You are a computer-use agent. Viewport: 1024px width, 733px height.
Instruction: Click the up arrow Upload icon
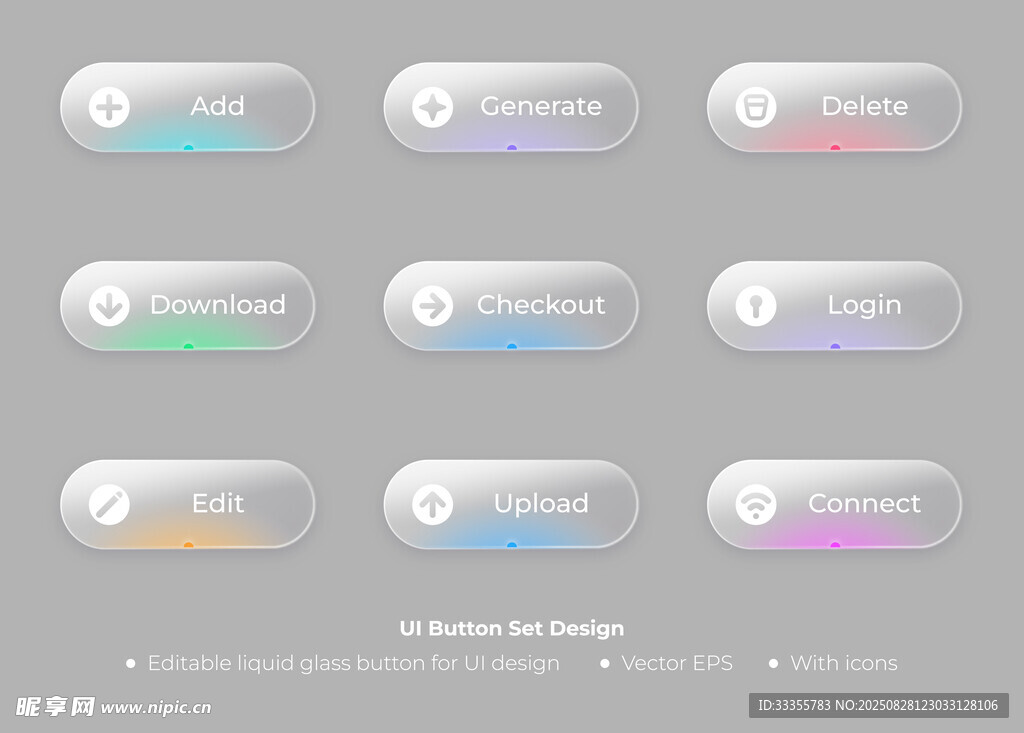pyautogui.click(x=433, y=505)
